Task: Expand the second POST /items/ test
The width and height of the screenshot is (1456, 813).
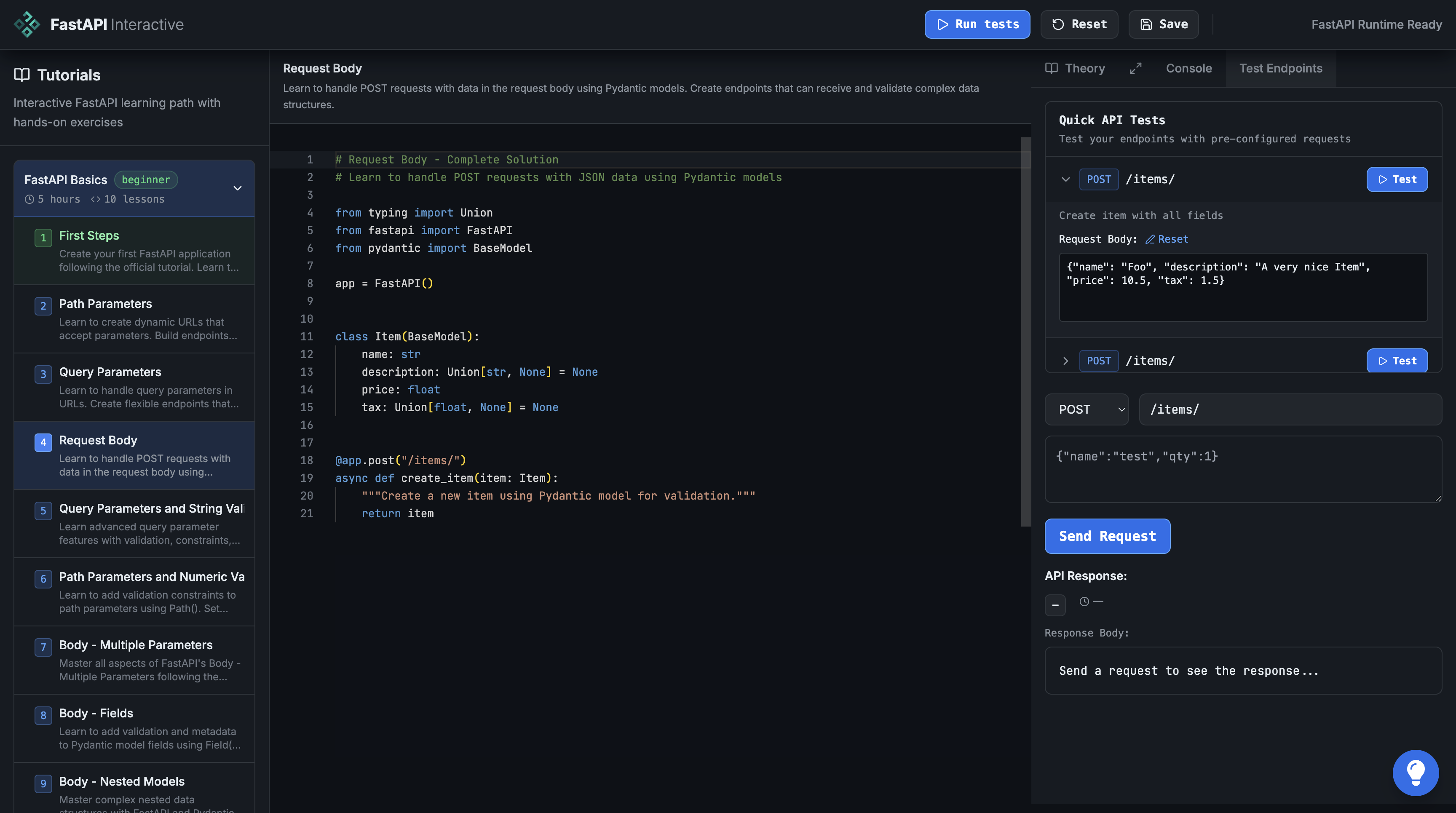Action: pyautogui.click(x=1065, y=361)
